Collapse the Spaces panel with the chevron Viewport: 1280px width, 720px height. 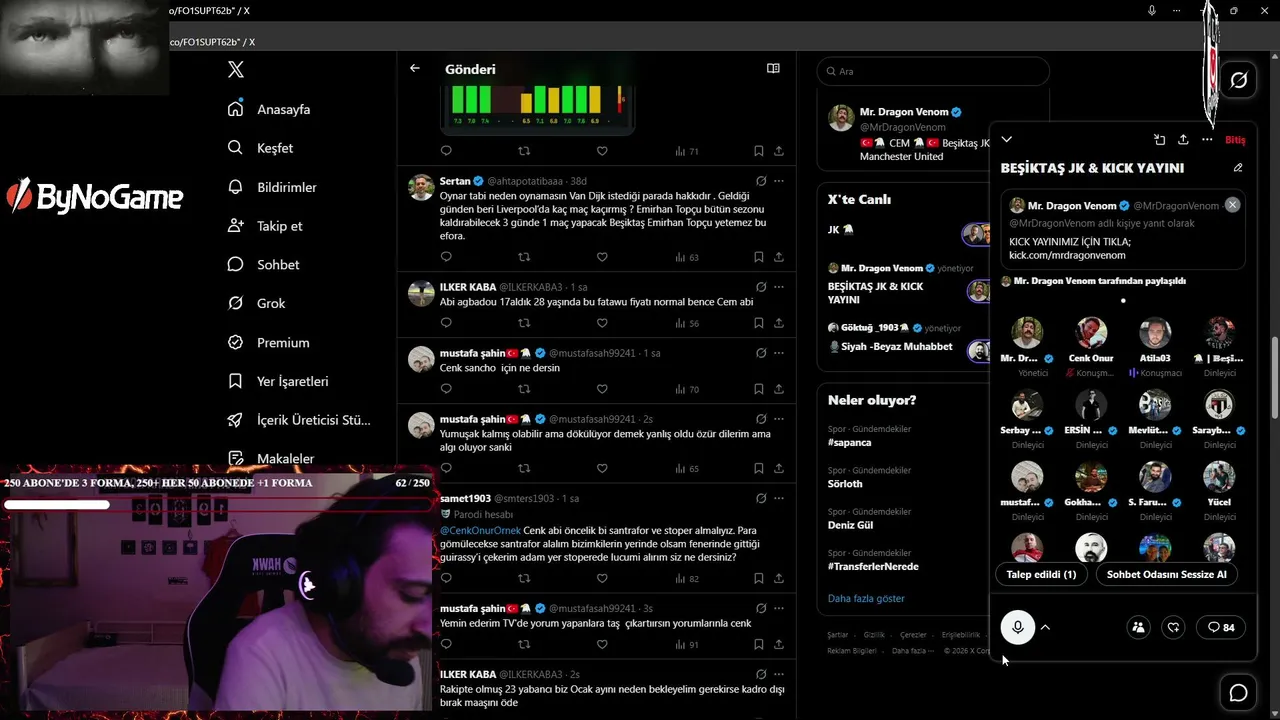tap(1007, 140)
